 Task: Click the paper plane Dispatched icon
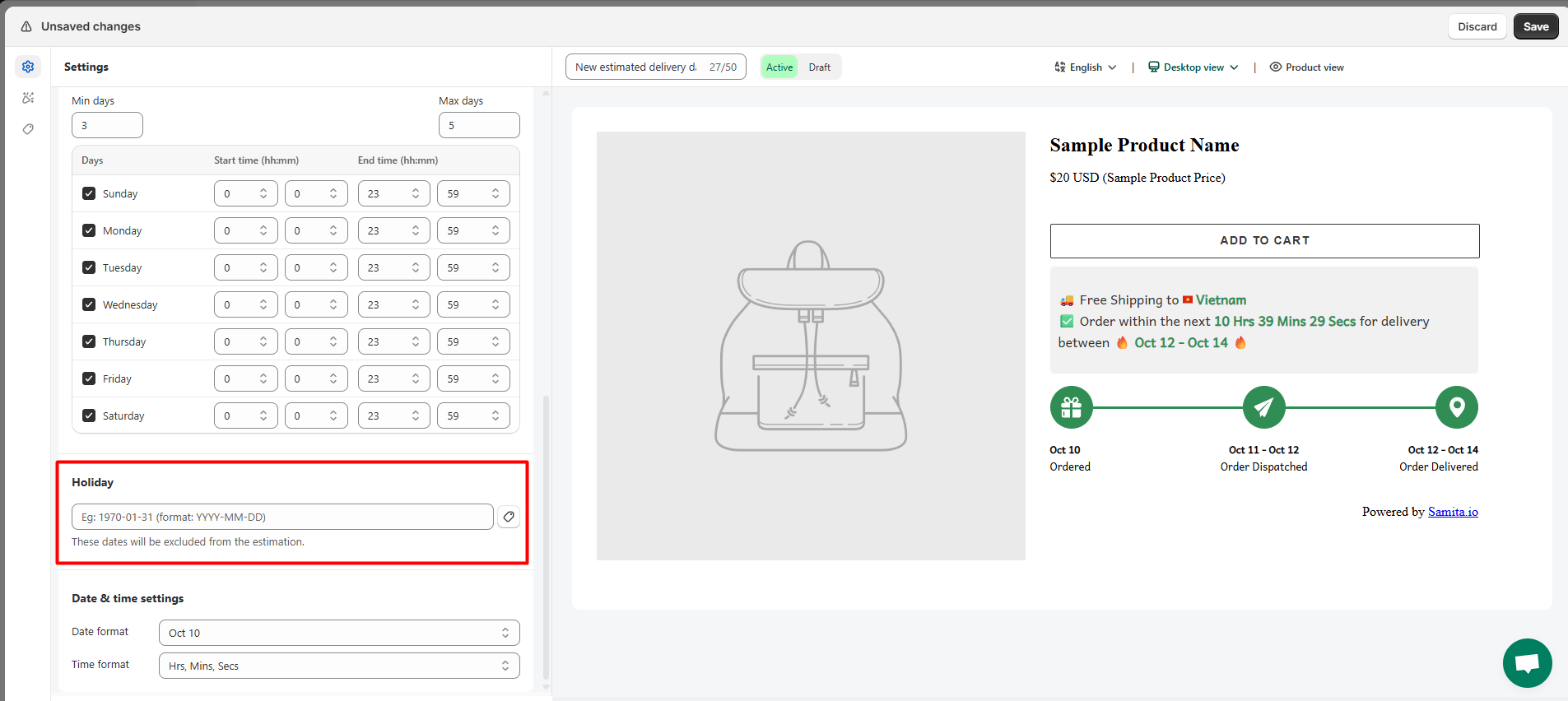click(x=1263, y=407)
